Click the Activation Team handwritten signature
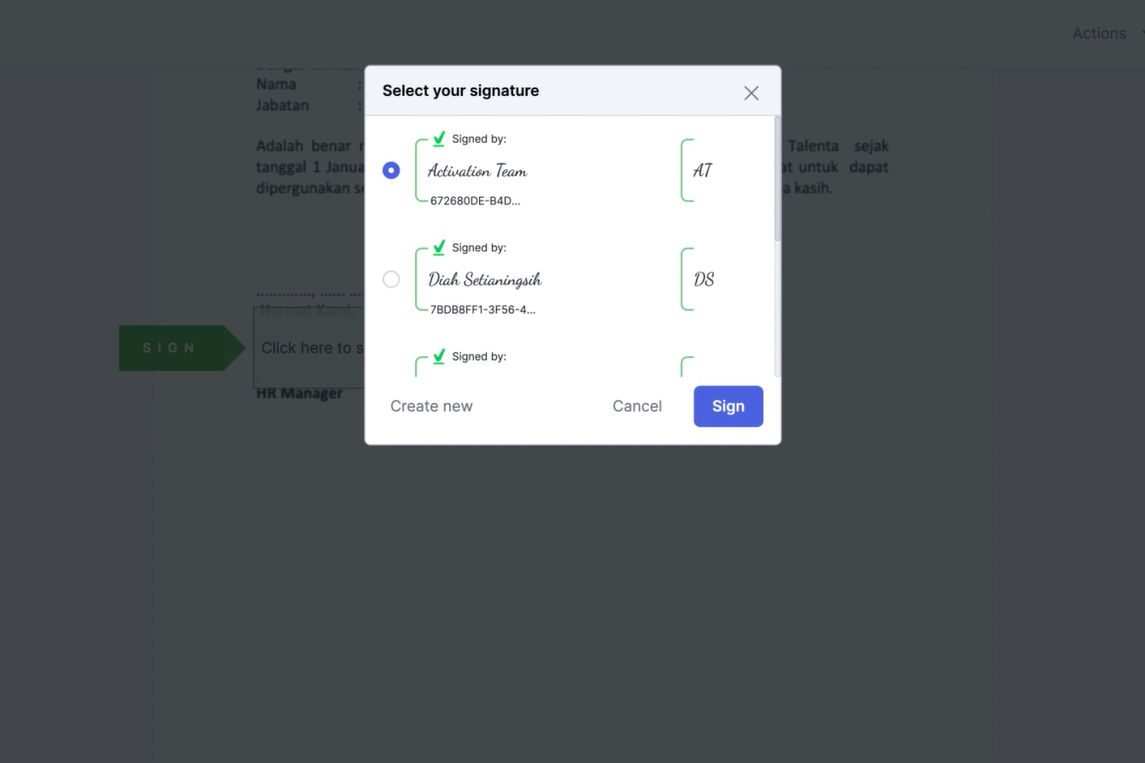Screen dimensions: 1145x763 click(477, 171)
